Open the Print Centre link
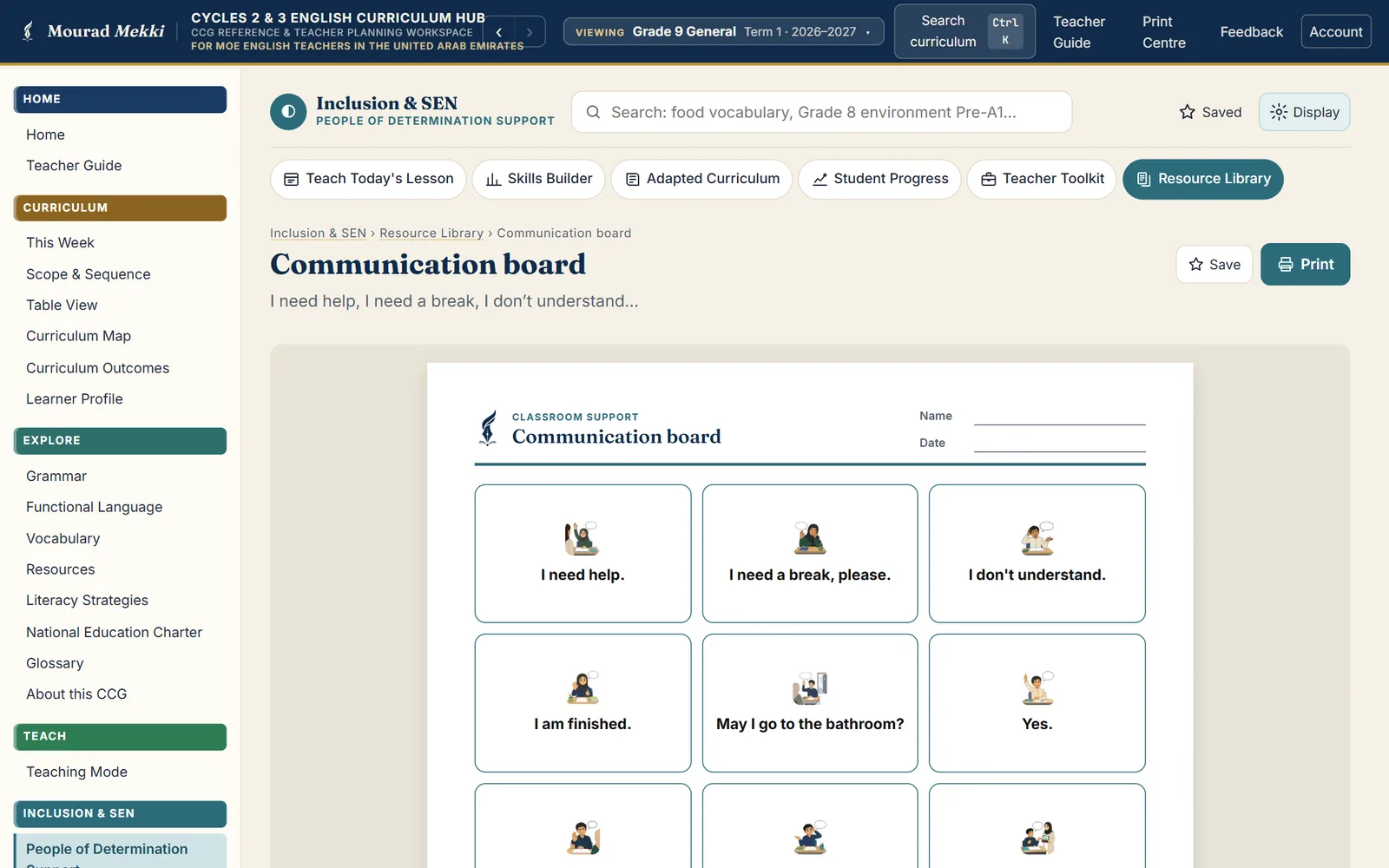 [1163, 32]
